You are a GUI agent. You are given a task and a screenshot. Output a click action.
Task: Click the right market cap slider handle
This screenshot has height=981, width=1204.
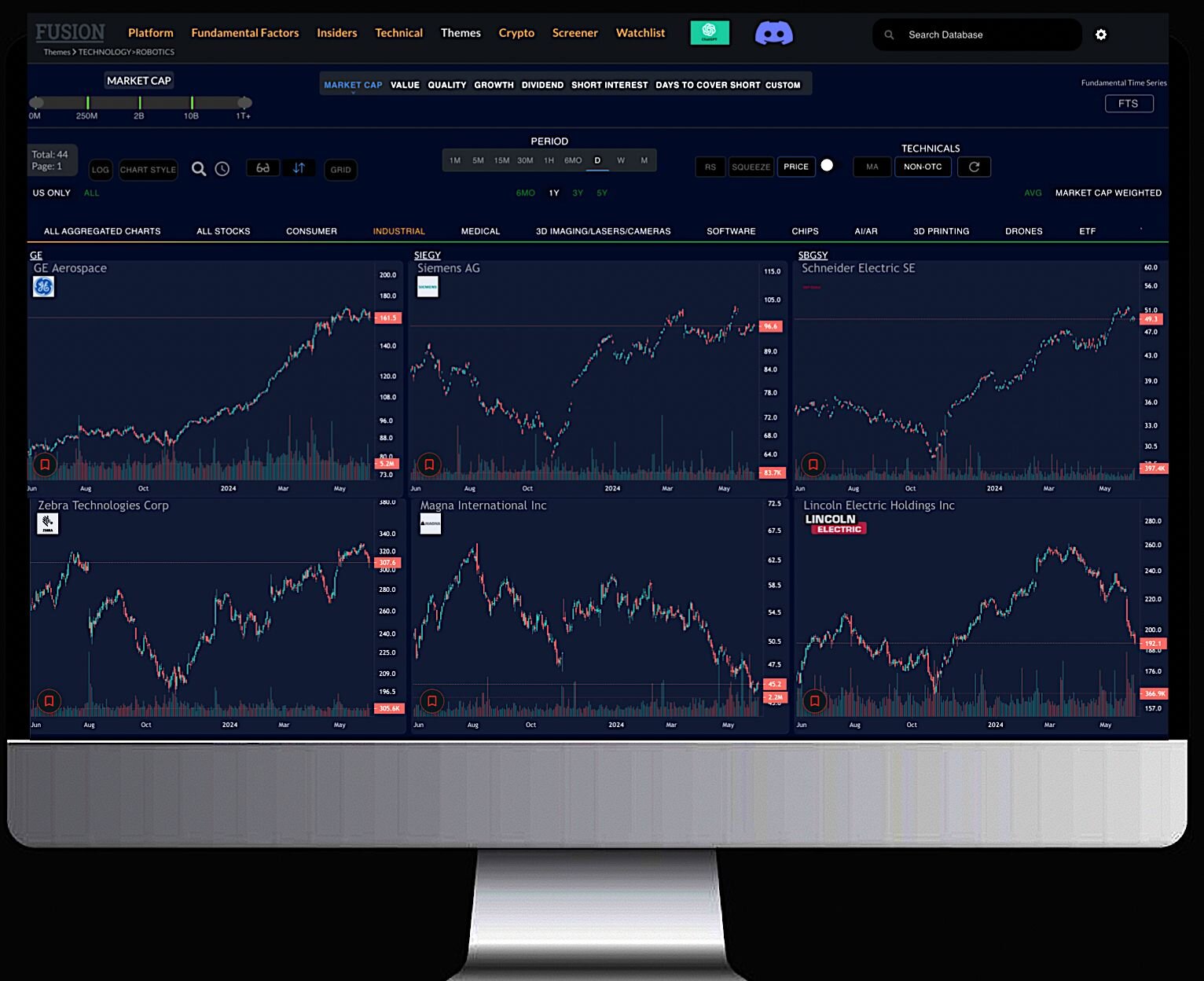tap(244, 102)
